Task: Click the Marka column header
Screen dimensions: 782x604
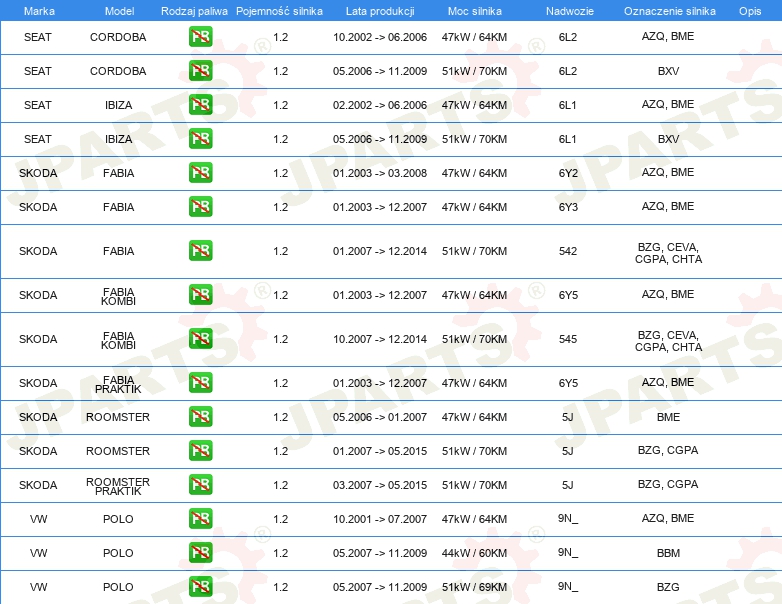Action: click(39, 11)
